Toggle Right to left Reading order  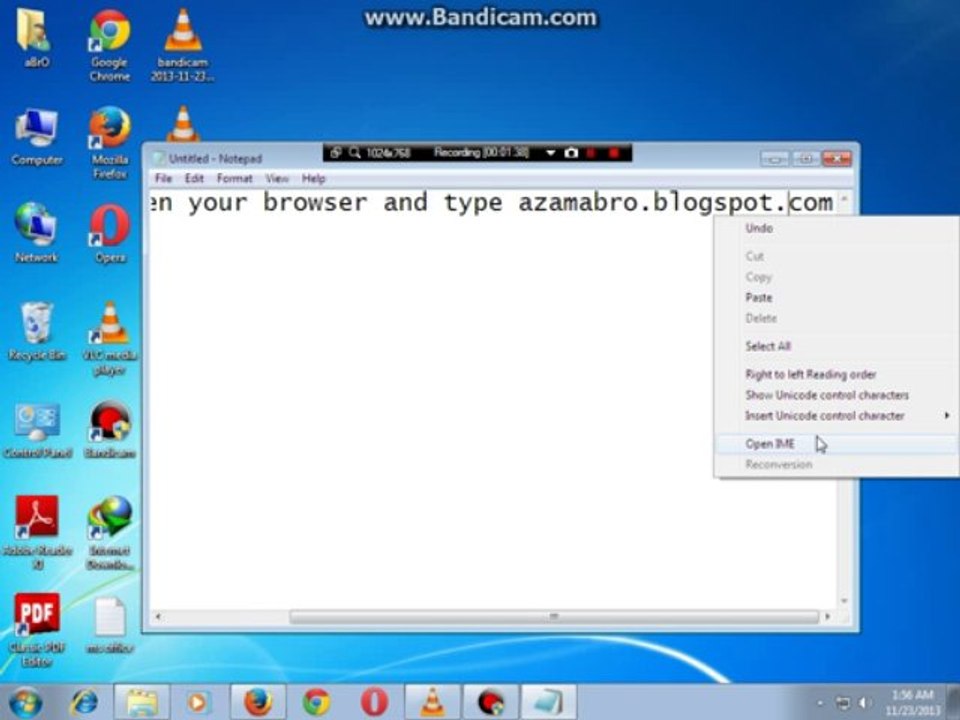(836, 374)
